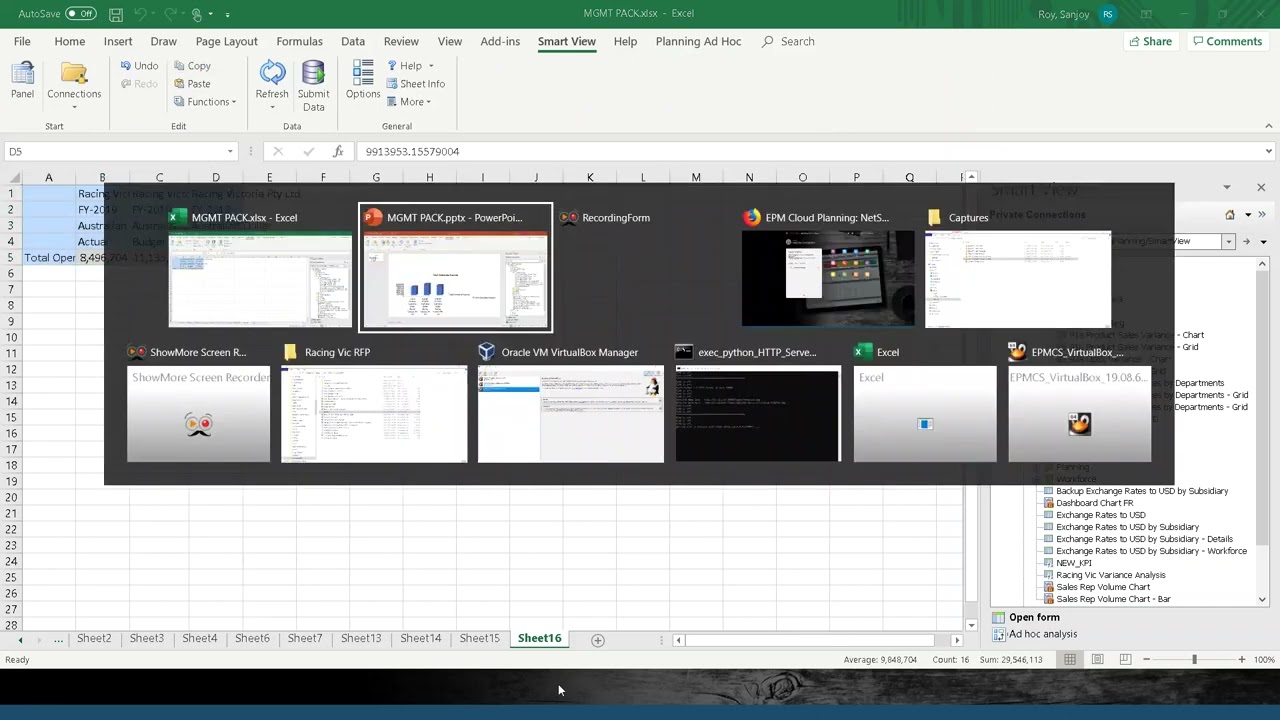This screenshot has height=720, width=1280.
Task: Open the Refresh dropdown arrow
Action: (272, 107)
